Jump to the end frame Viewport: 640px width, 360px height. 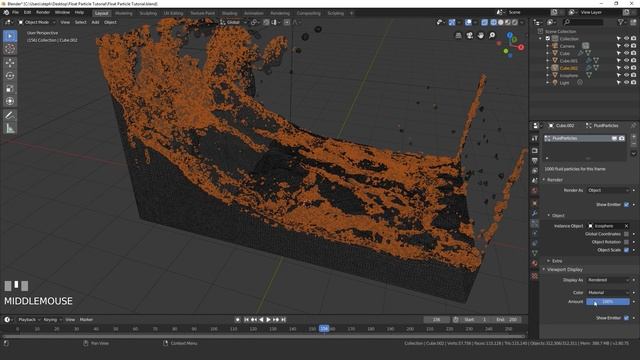coord(283,320)
